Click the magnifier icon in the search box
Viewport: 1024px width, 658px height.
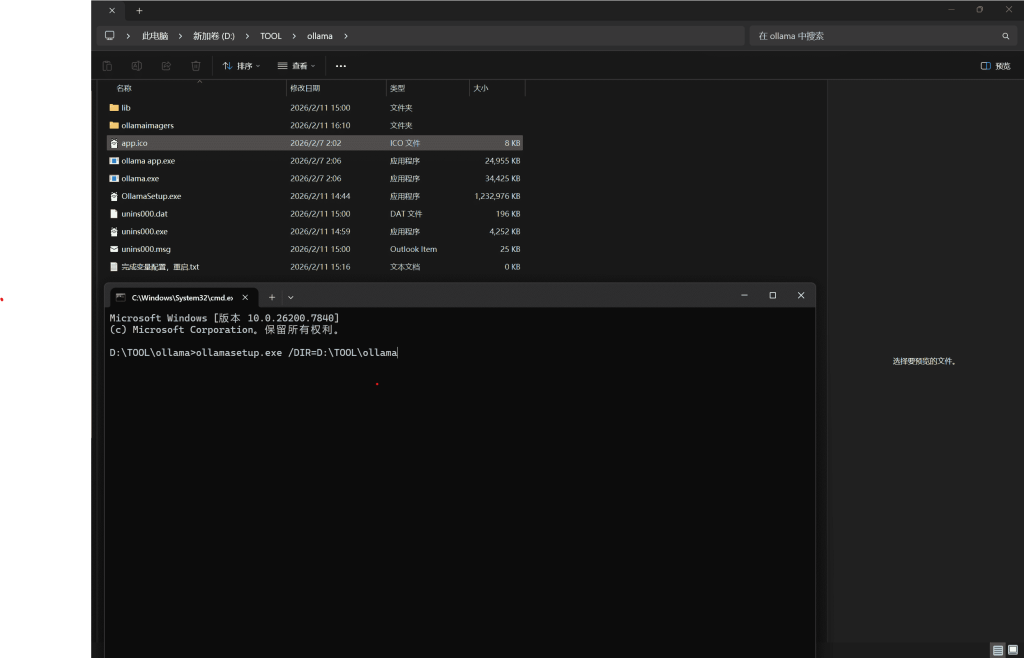pyautogui.click(x=1006, y=36)
